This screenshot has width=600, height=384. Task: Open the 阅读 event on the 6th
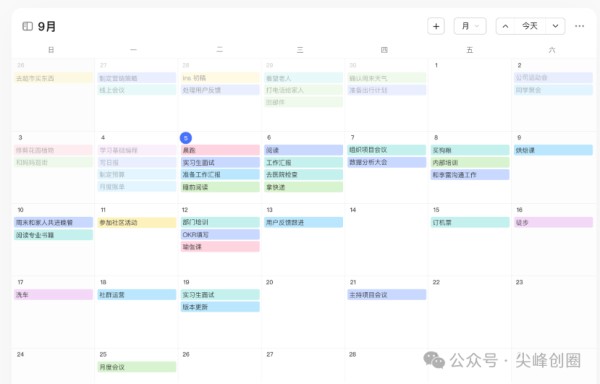(303, 150)
